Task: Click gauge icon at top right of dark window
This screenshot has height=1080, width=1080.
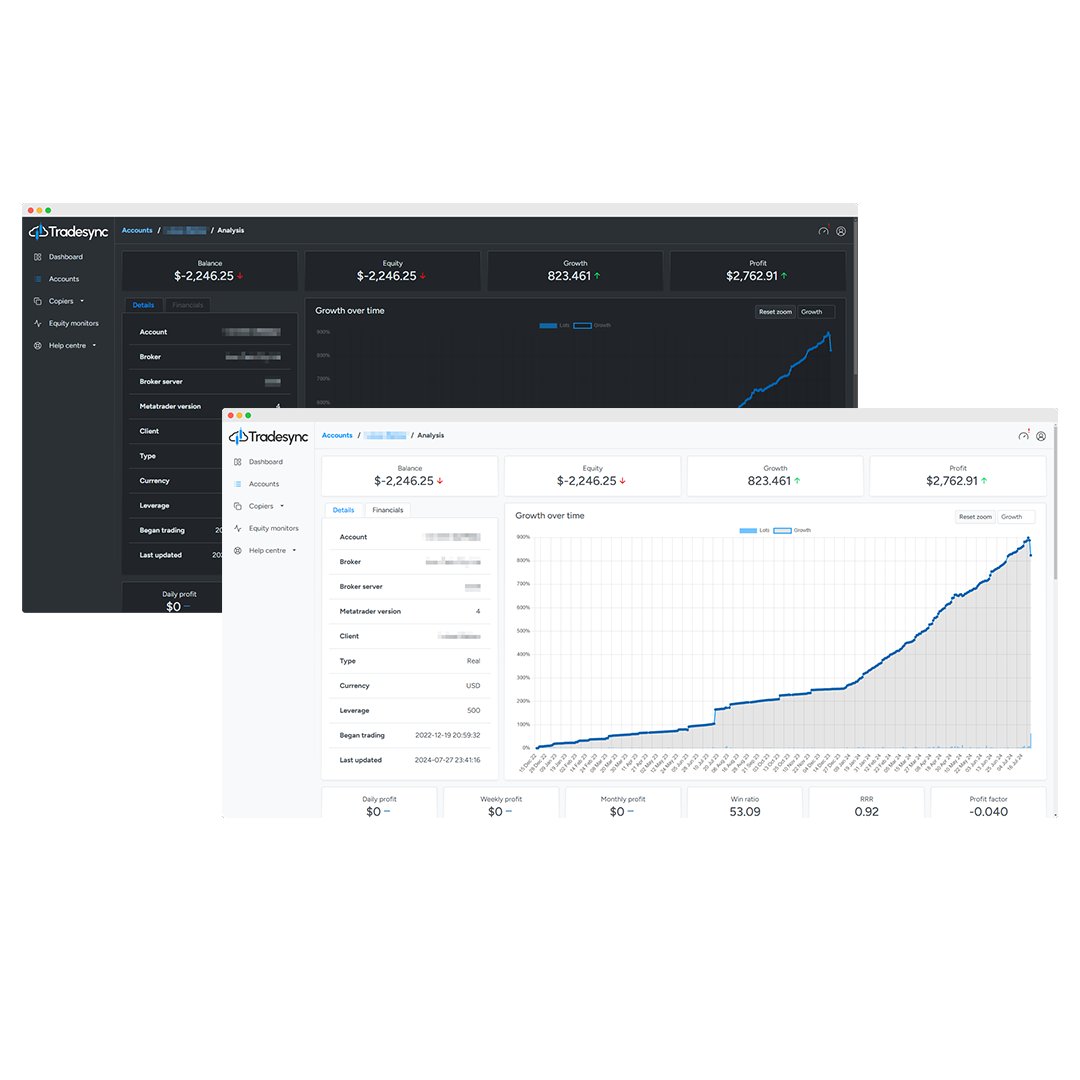Action: click(x=824, y=231)
